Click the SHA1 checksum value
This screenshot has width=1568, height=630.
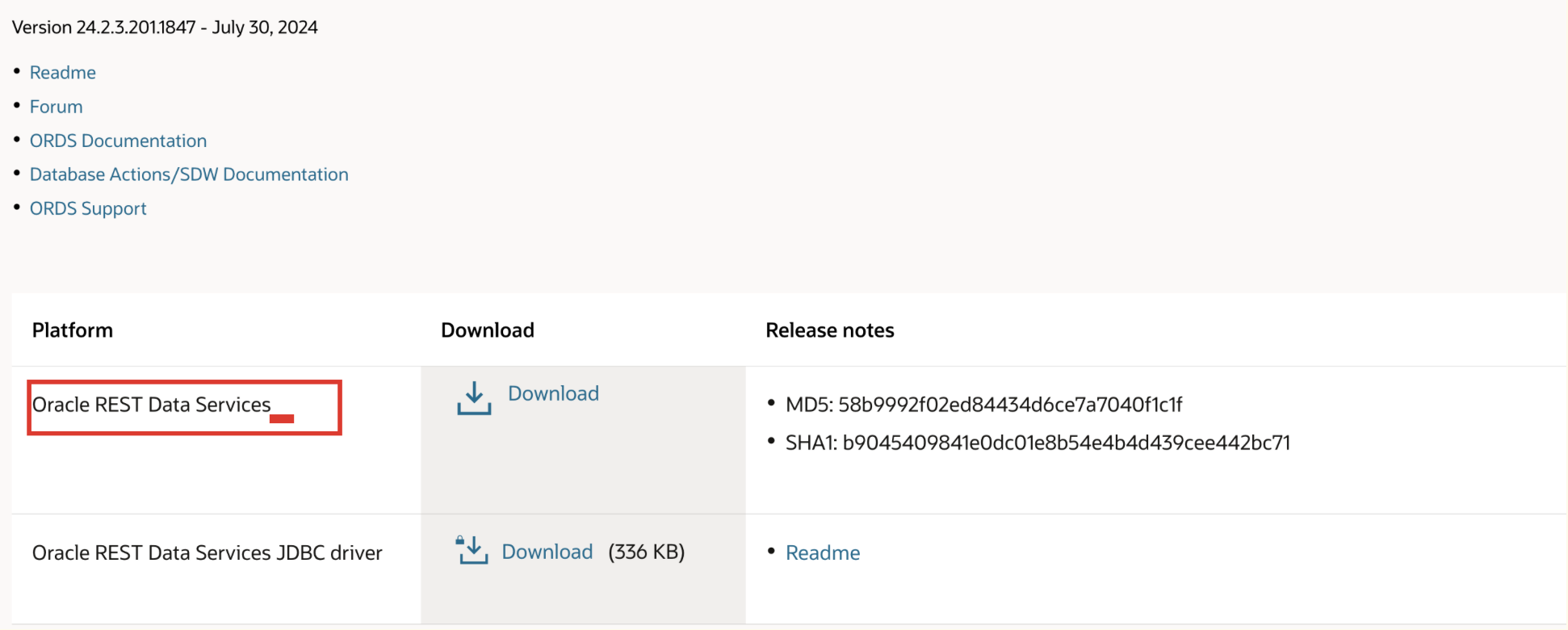tap(1066, 443)
